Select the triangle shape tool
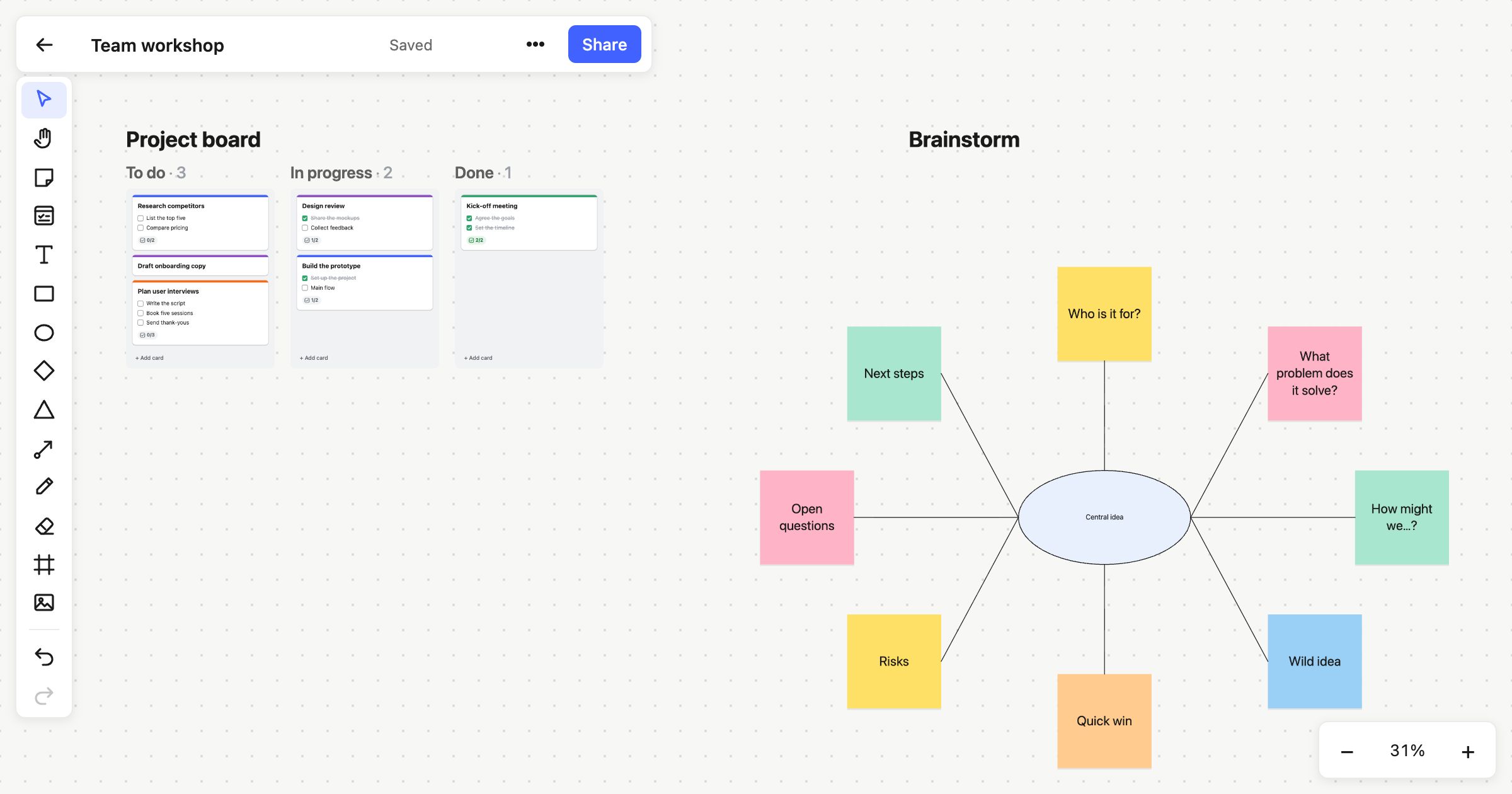 [x=43, y=410]
